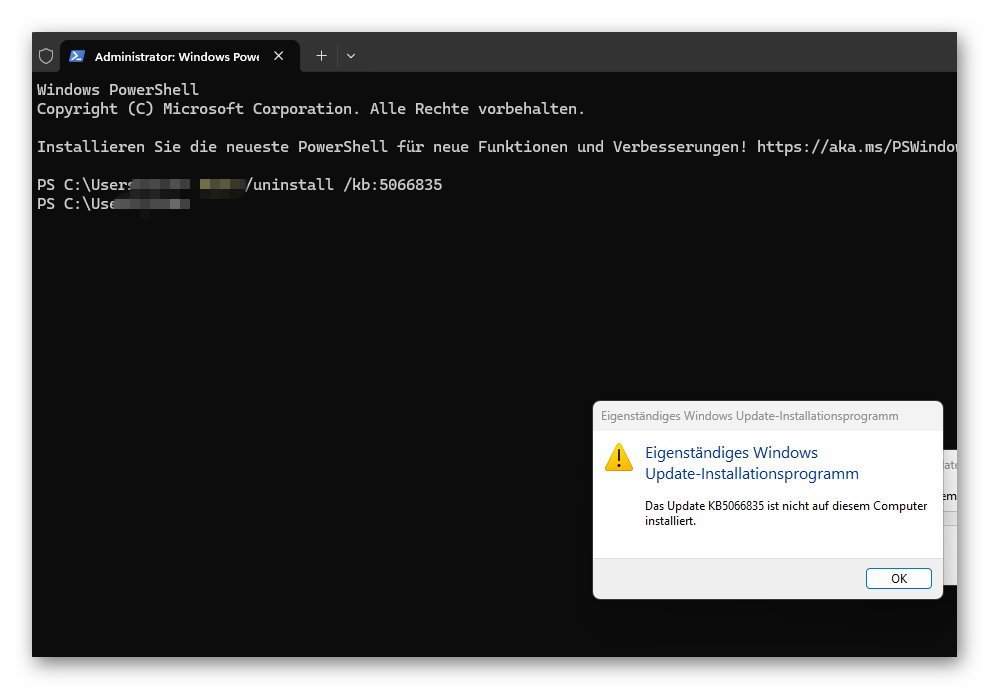989x689 pixels.
Task: Close the Administrator PowerShell tab
Action: (x=278, y=56)
